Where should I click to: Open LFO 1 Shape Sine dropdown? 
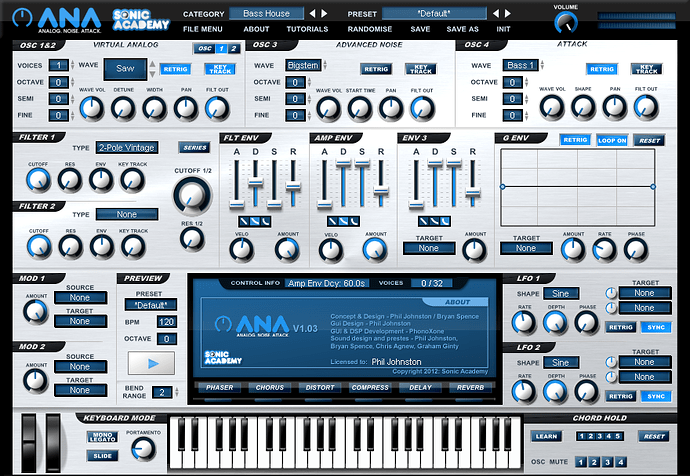tap(561, 293)
